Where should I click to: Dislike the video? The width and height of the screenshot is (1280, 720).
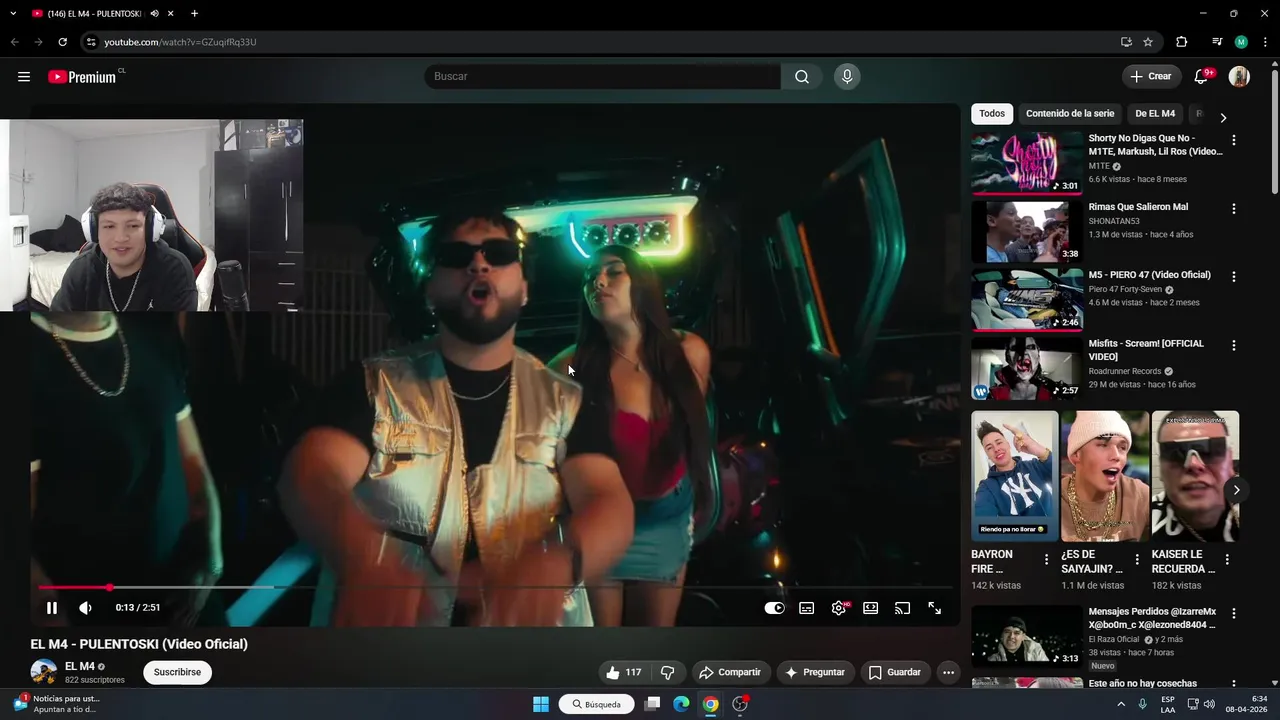tap(668, 672)
